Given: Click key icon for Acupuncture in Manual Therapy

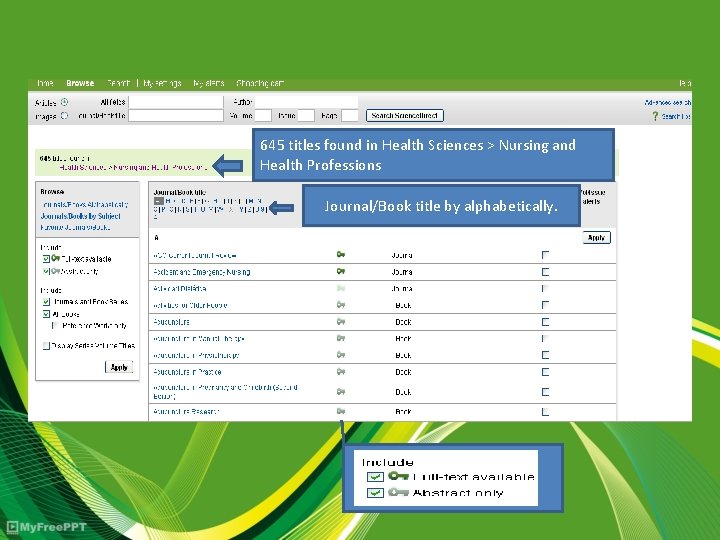Looking at the screenshot, I should point(341,338).
